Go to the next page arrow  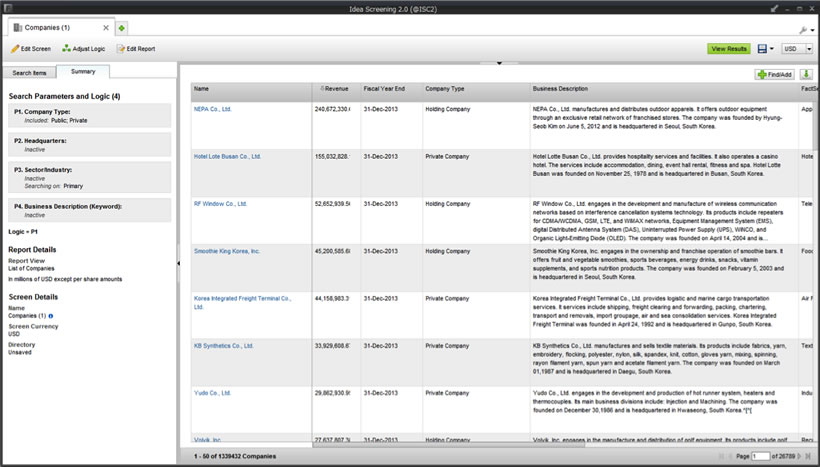point(799,457)
